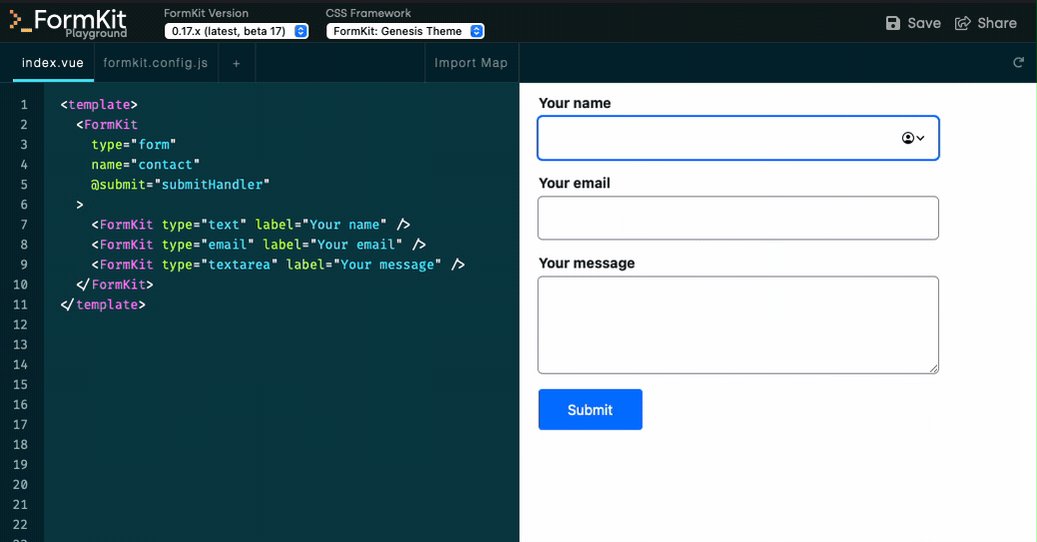Click line number 22 in gutter
The width and height of the screenshot is (1037, 542).
tap(21, 524)
